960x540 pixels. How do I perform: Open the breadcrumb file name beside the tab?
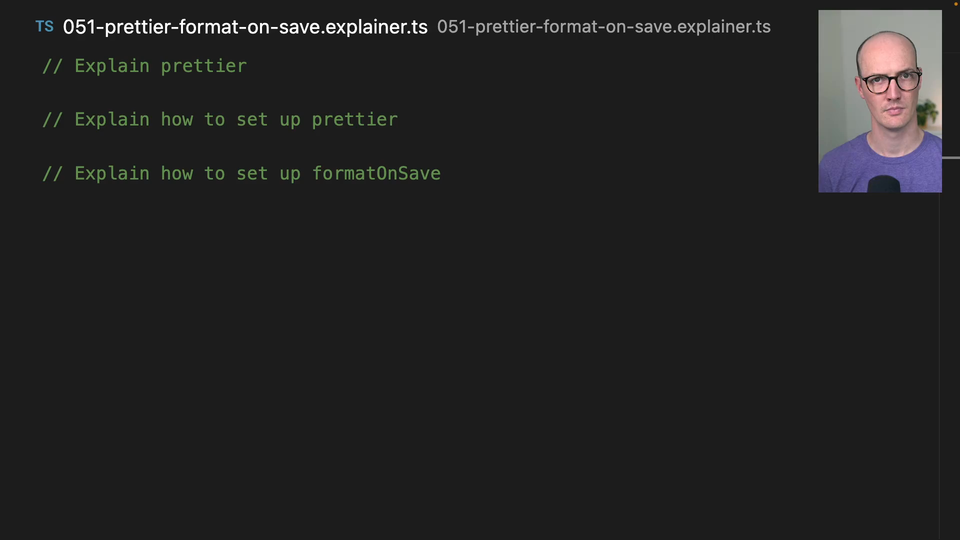603,27
